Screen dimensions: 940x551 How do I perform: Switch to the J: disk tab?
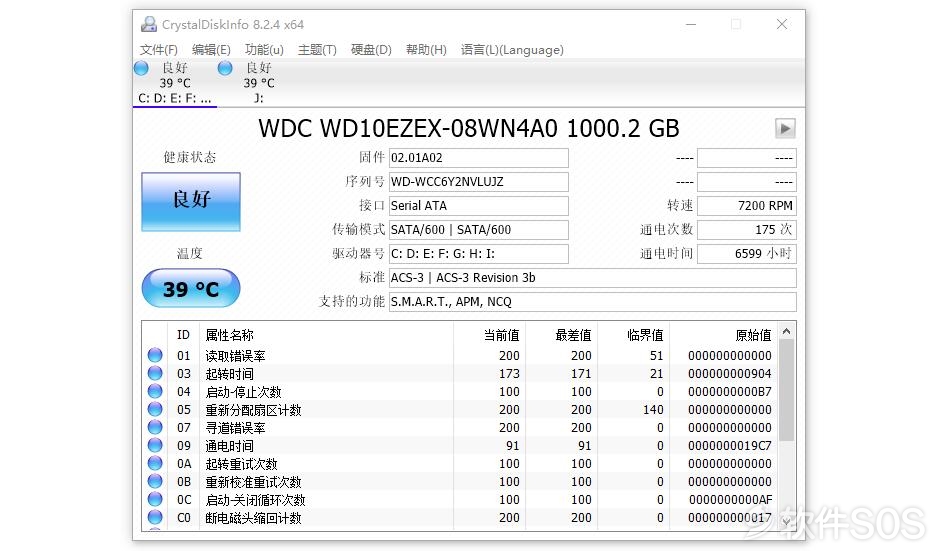258,83
